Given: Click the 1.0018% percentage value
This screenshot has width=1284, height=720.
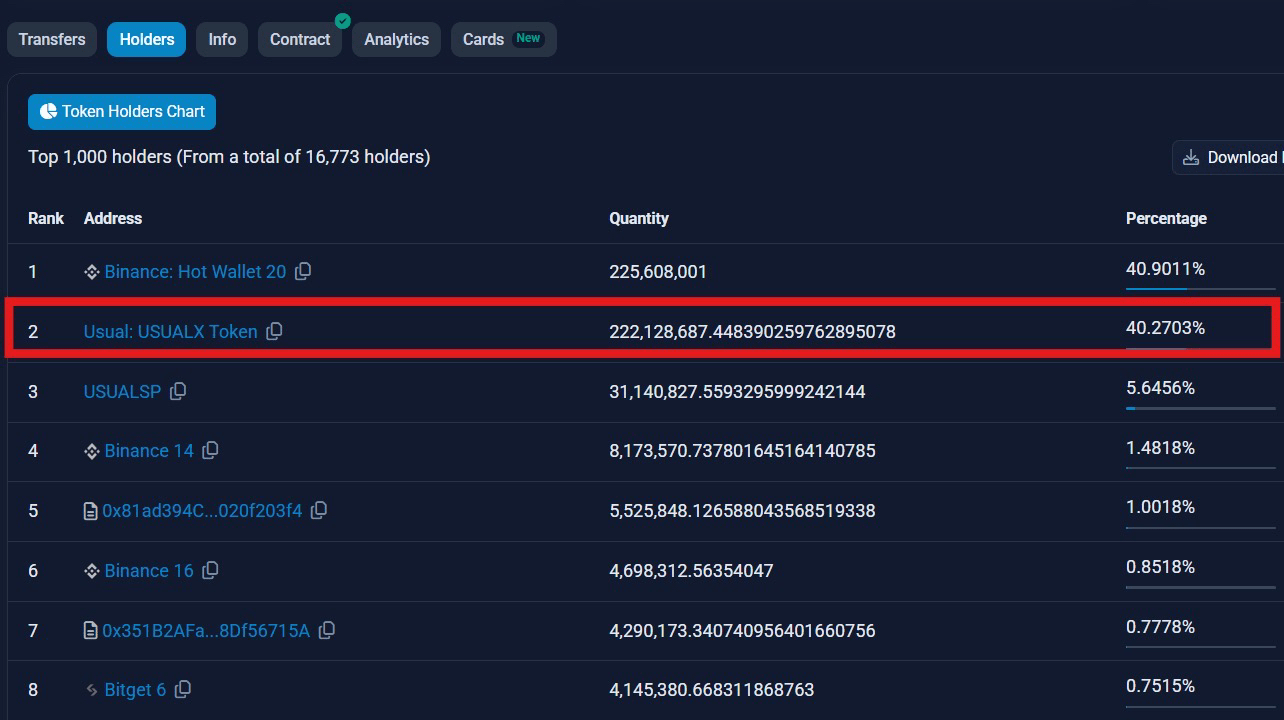Looking at the screenshot, I should (1160, 507).
